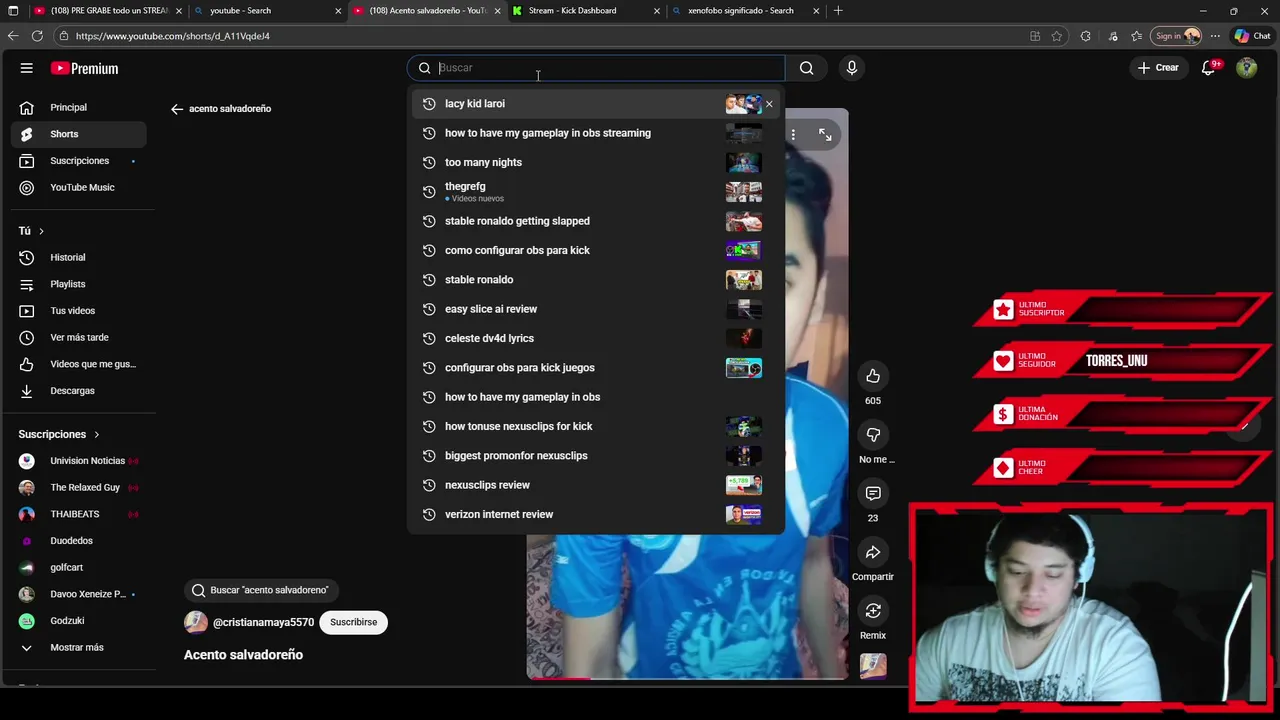The height and width of the screenshot is (720, 1280).
Task: Expand the Tú section chevron
Action: pyautogui.click(x=41, y=231)
